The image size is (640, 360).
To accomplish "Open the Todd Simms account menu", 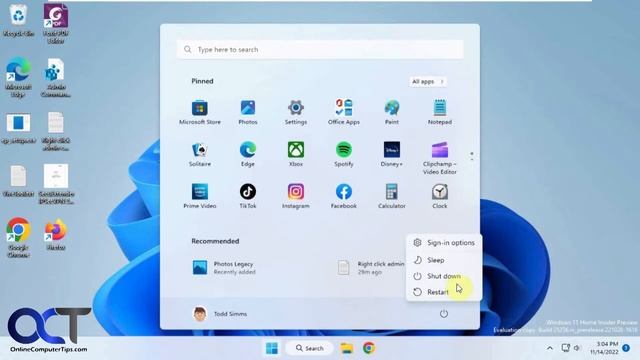I will [220, 314].
